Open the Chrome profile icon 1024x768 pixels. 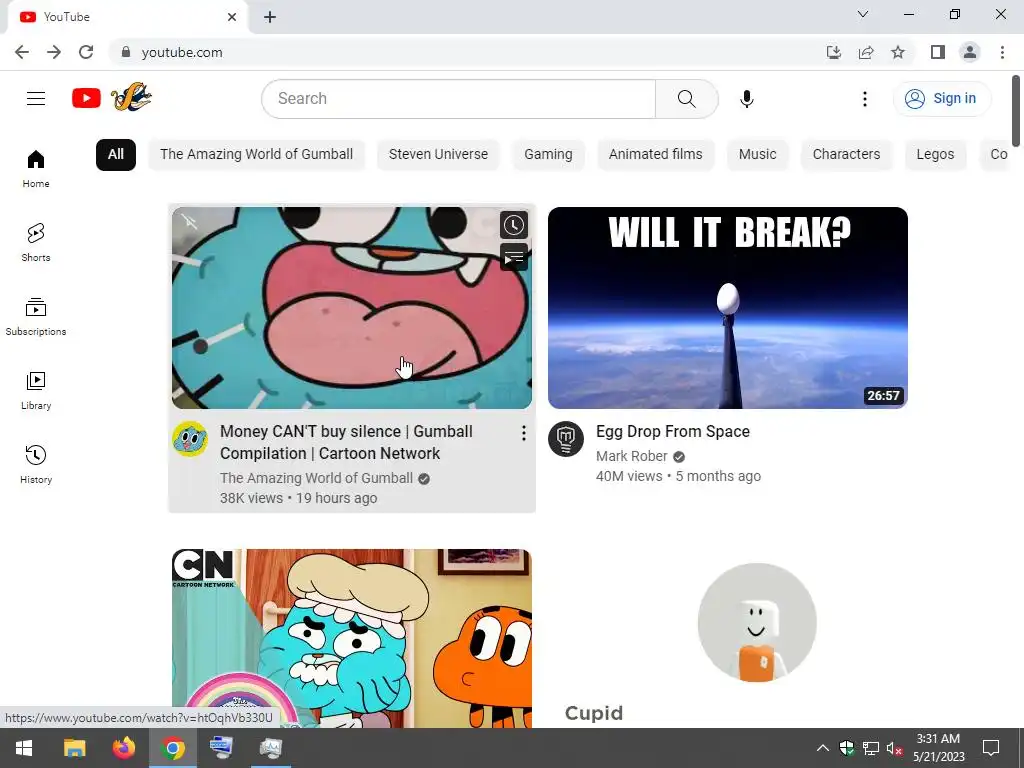970,52
